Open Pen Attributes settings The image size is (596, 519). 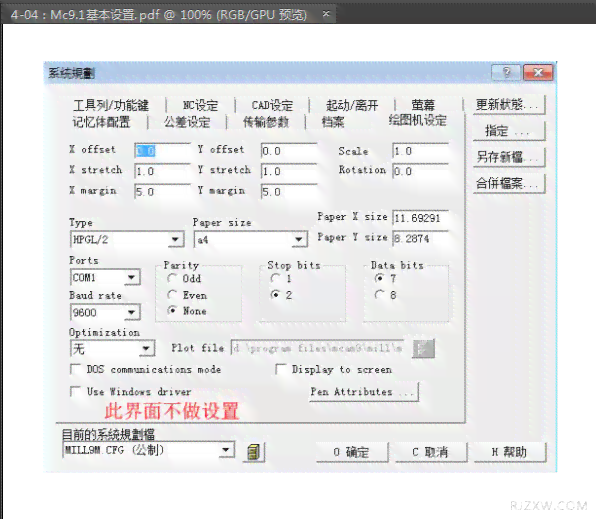point(364,392)
